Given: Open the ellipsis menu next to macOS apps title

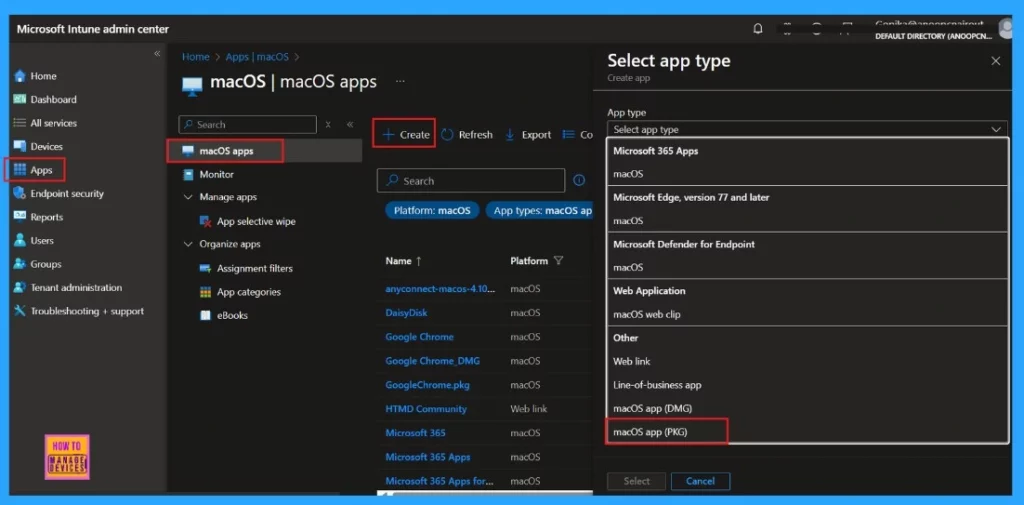Looking at the screenshot, I should click(x=400, y=82).
